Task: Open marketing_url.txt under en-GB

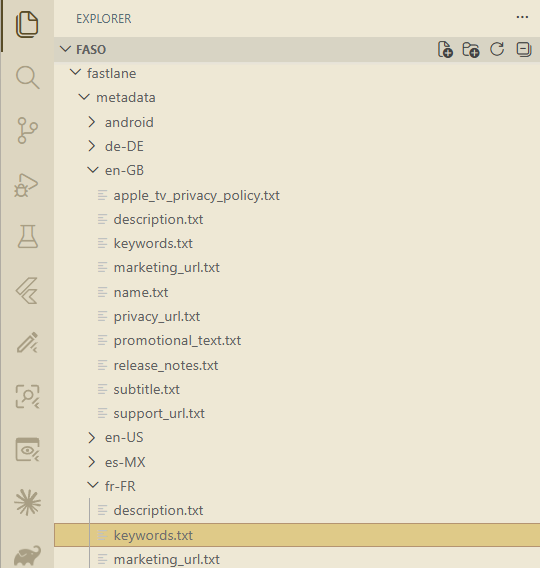Action: pyautogui.click(x=167, y=268)
